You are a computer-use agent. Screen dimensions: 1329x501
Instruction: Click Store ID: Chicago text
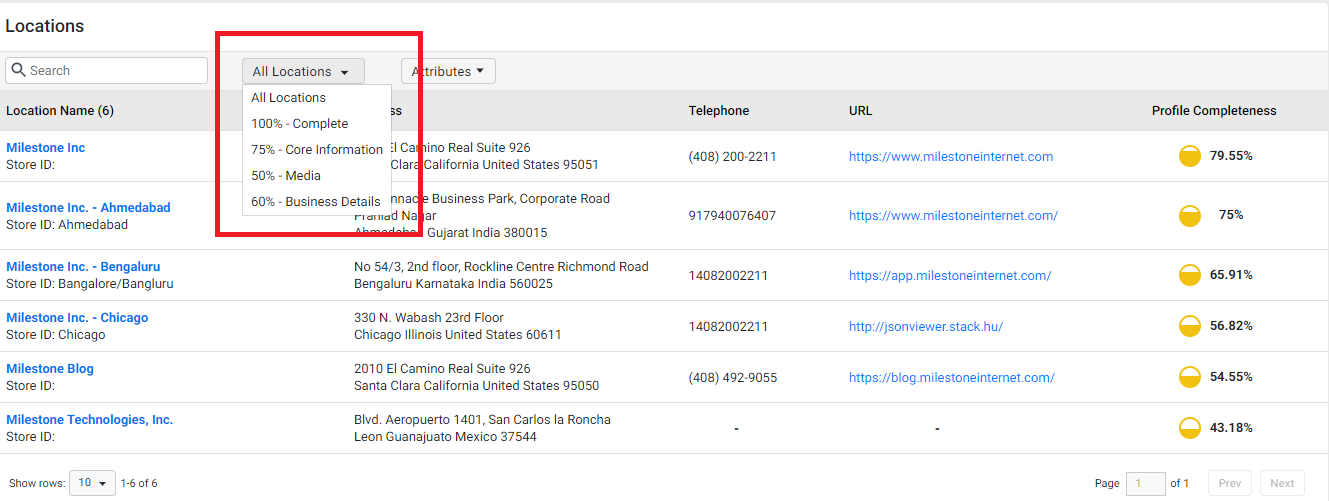(56, 335)
